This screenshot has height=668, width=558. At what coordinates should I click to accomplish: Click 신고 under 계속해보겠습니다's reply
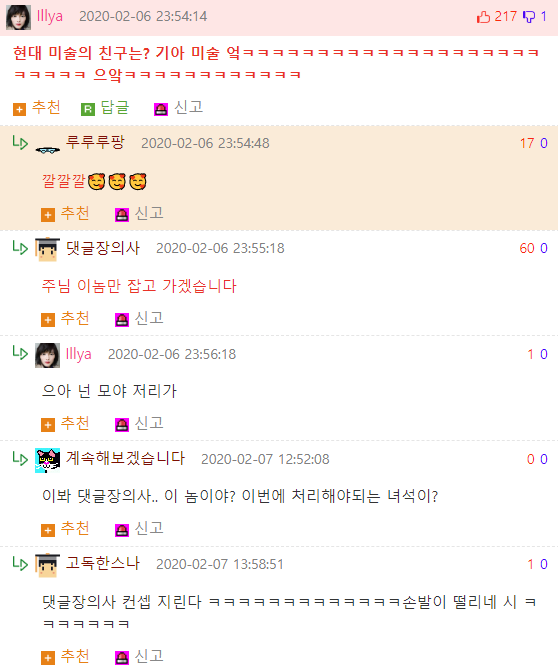(149, 528)
